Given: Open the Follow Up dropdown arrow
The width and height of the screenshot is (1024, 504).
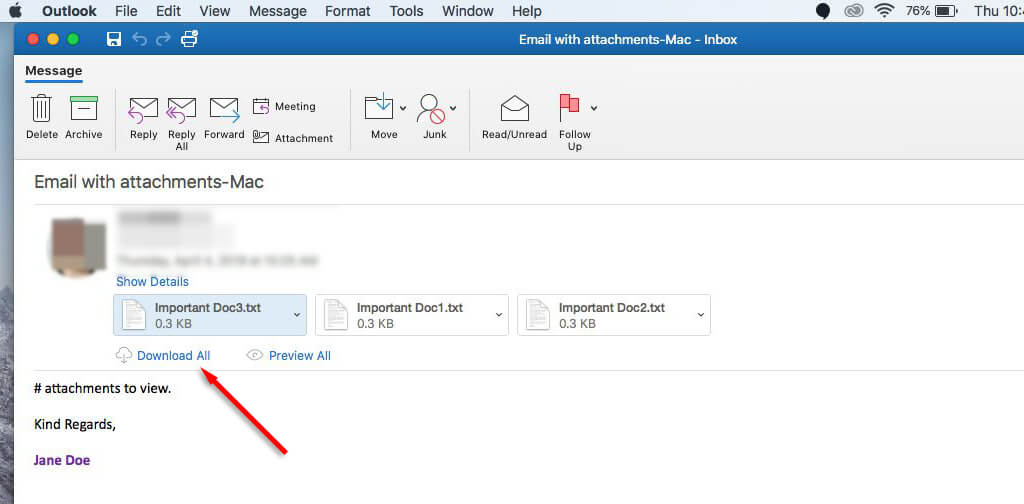Looking at the screenshot, I should 594,108.
